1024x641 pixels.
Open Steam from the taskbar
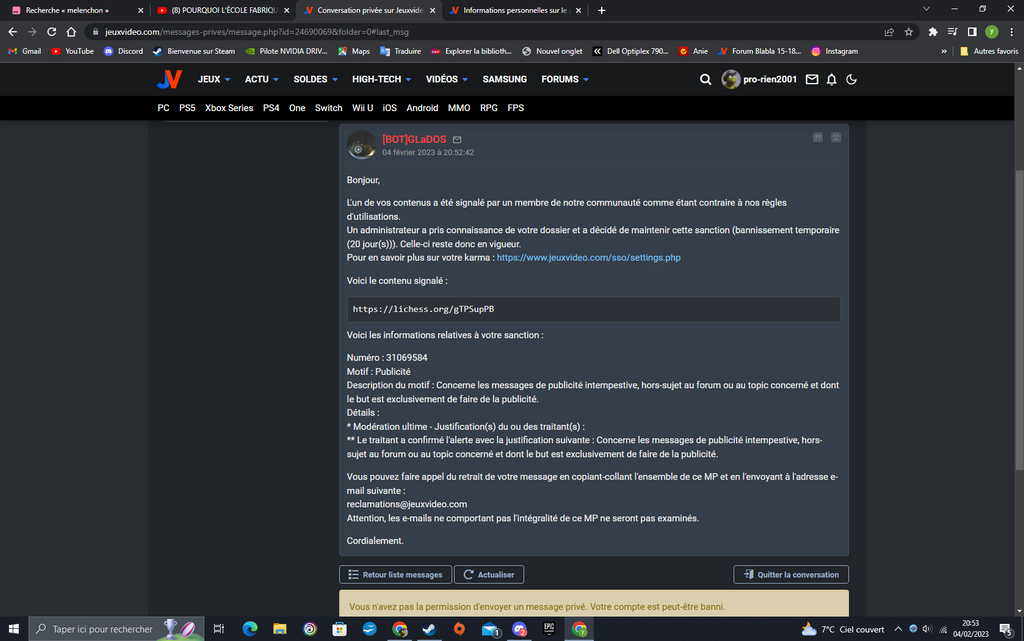click(429, 629)
